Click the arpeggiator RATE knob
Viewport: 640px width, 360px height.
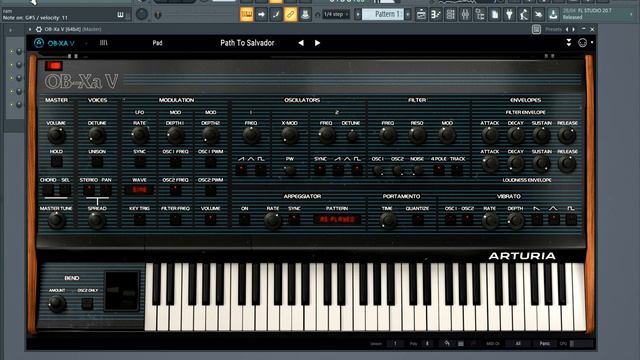pos(272,220)
